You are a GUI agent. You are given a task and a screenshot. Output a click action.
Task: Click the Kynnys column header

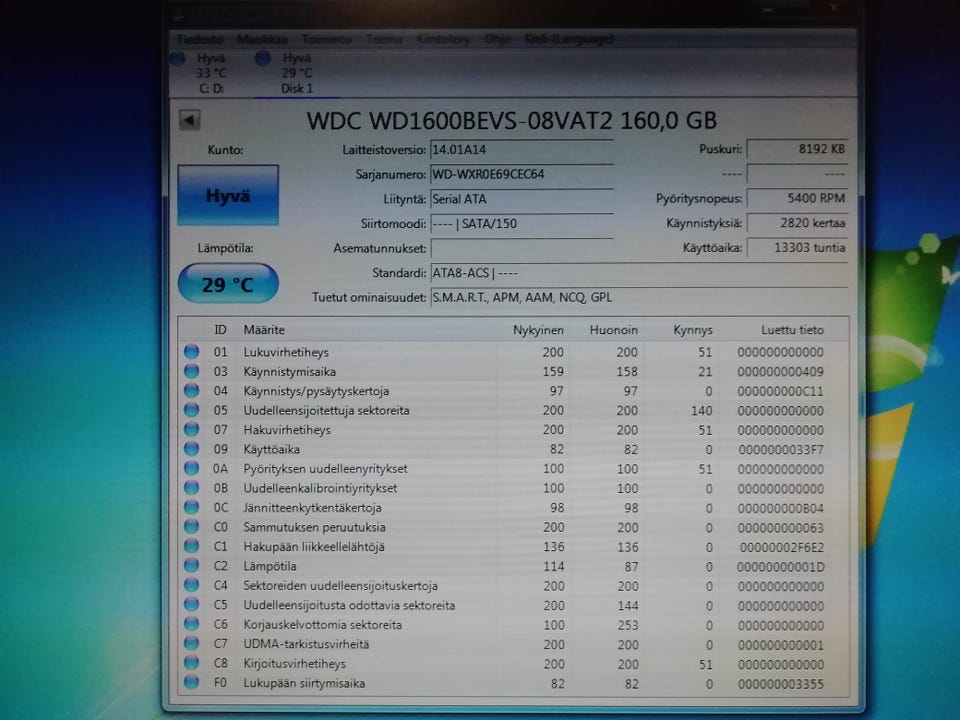[x=692, y=330]
